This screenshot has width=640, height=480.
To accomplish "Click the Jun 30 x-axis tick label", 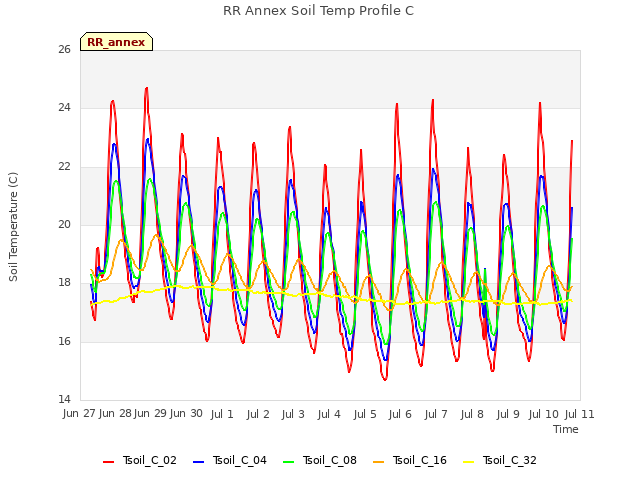I will click(x=186, y=414).
